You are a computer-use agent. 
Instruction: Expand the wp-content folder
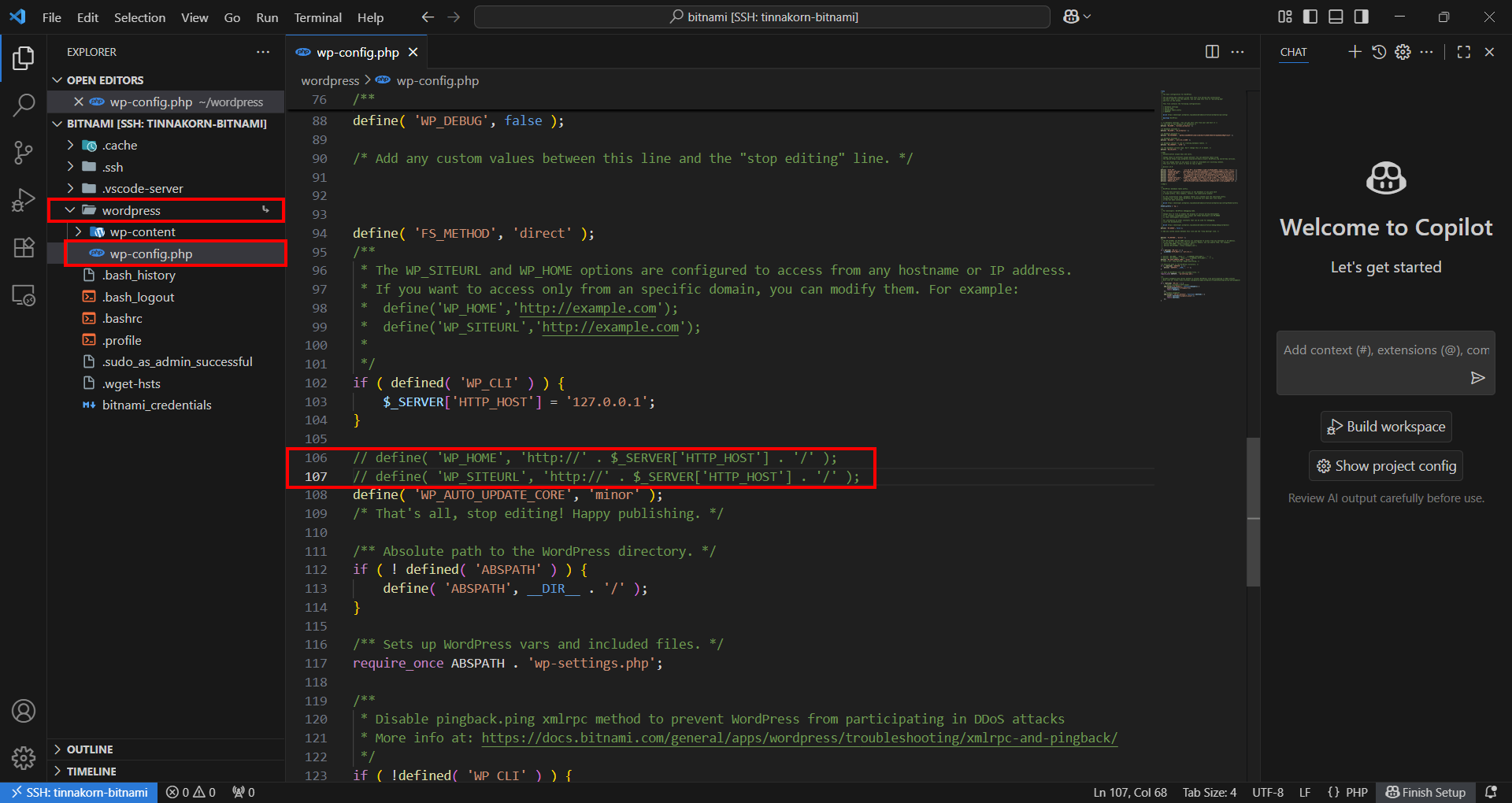(78, 231)
